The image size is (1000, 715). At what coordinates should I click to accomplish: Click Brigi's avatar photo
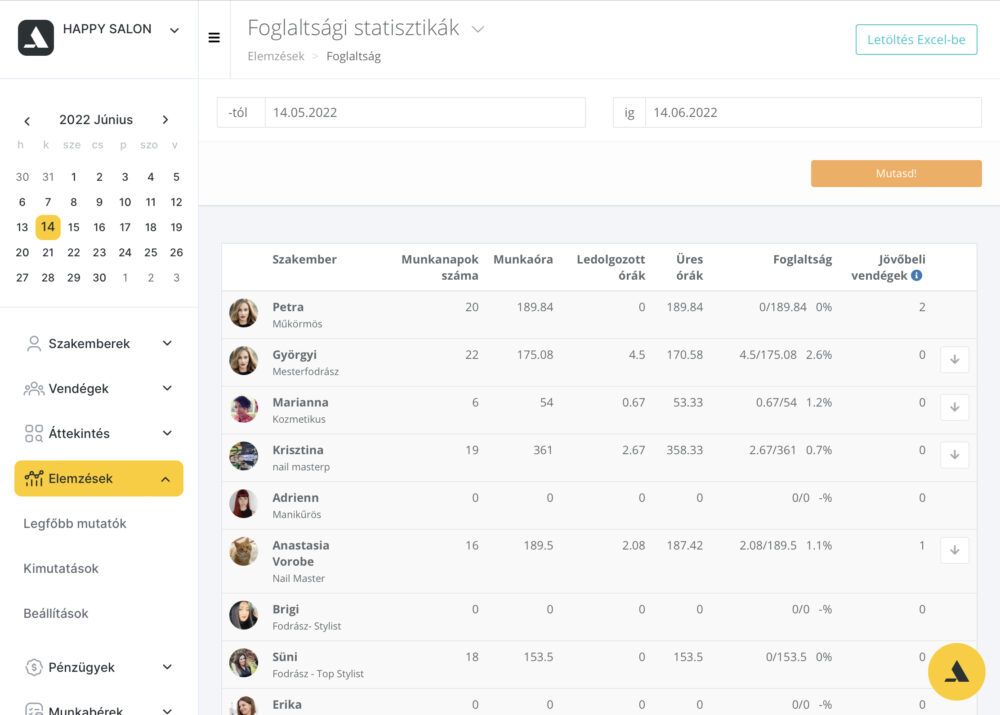coord(244,615)
